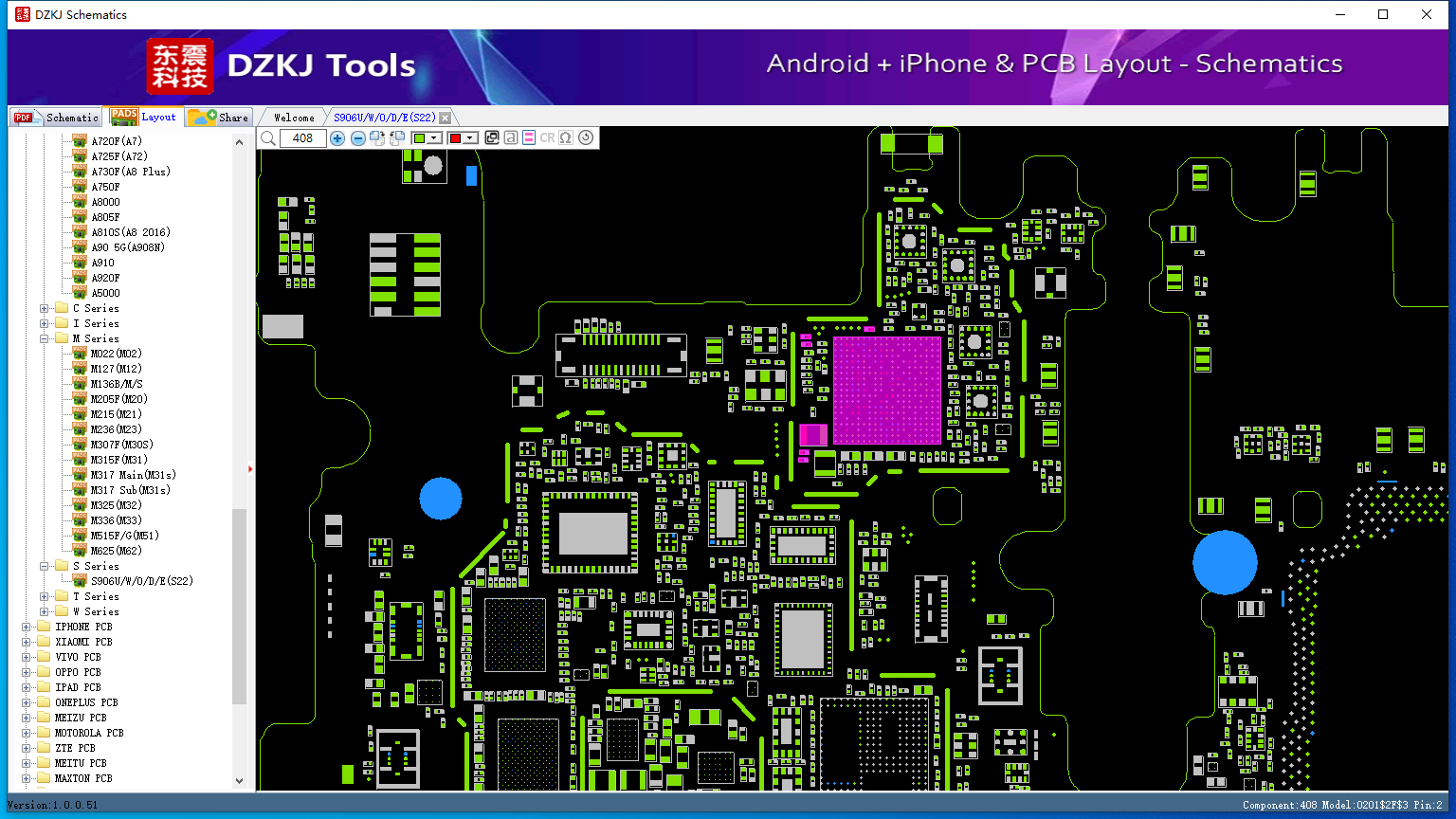Click the PADS icon beside S906U/W/O/D/E(S22) in tree
Viewport: 1456px width, 819px height.
(80, 581)
